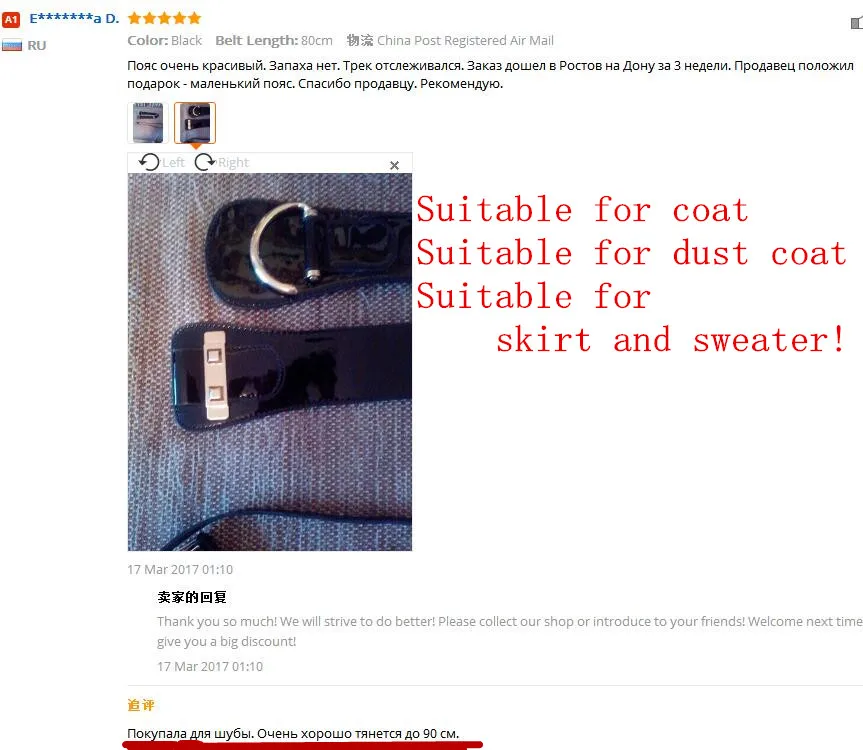Click the A1 buyer level badge

[11, 20]
